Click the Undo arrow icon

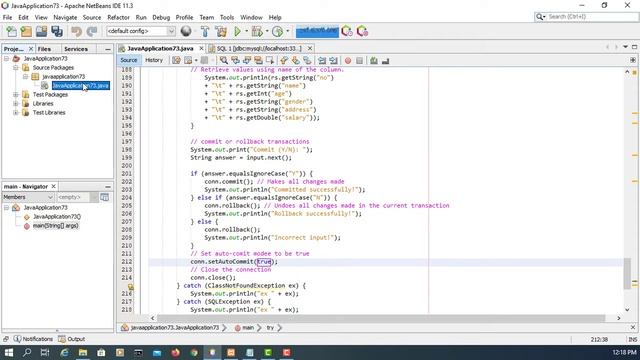coord(76,31)
